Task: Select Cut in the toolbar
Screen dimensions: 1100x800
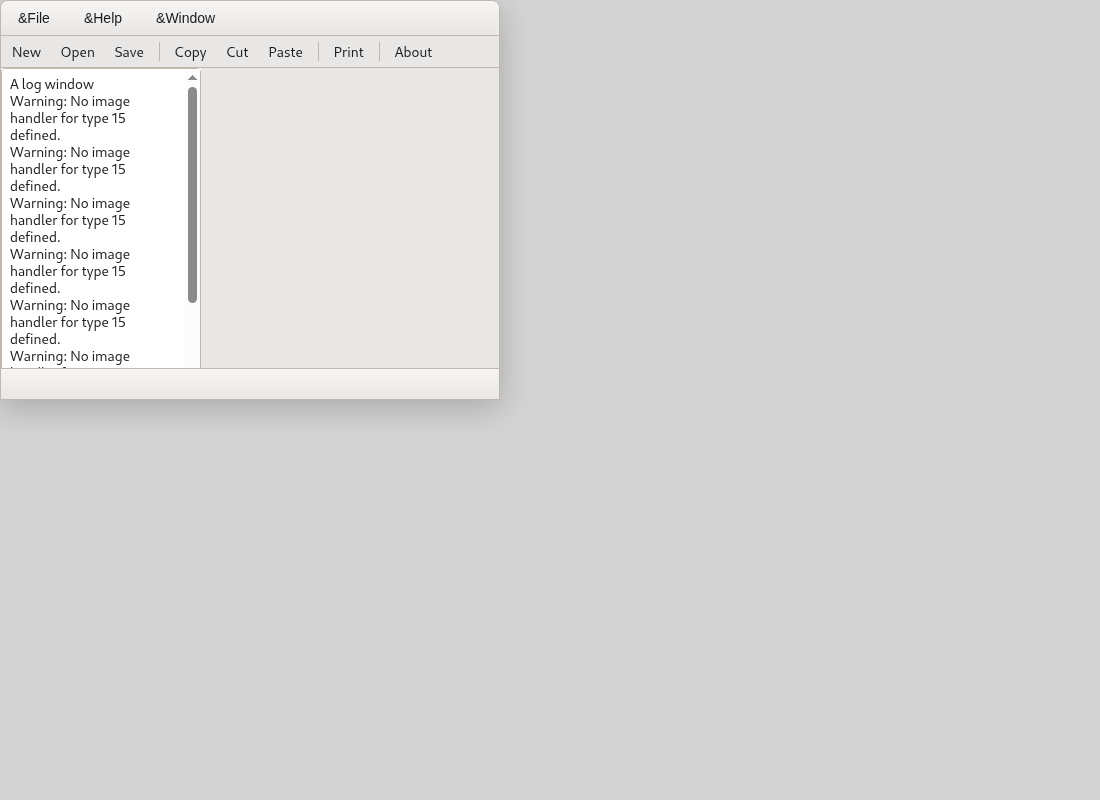Action: coord(237,52)
